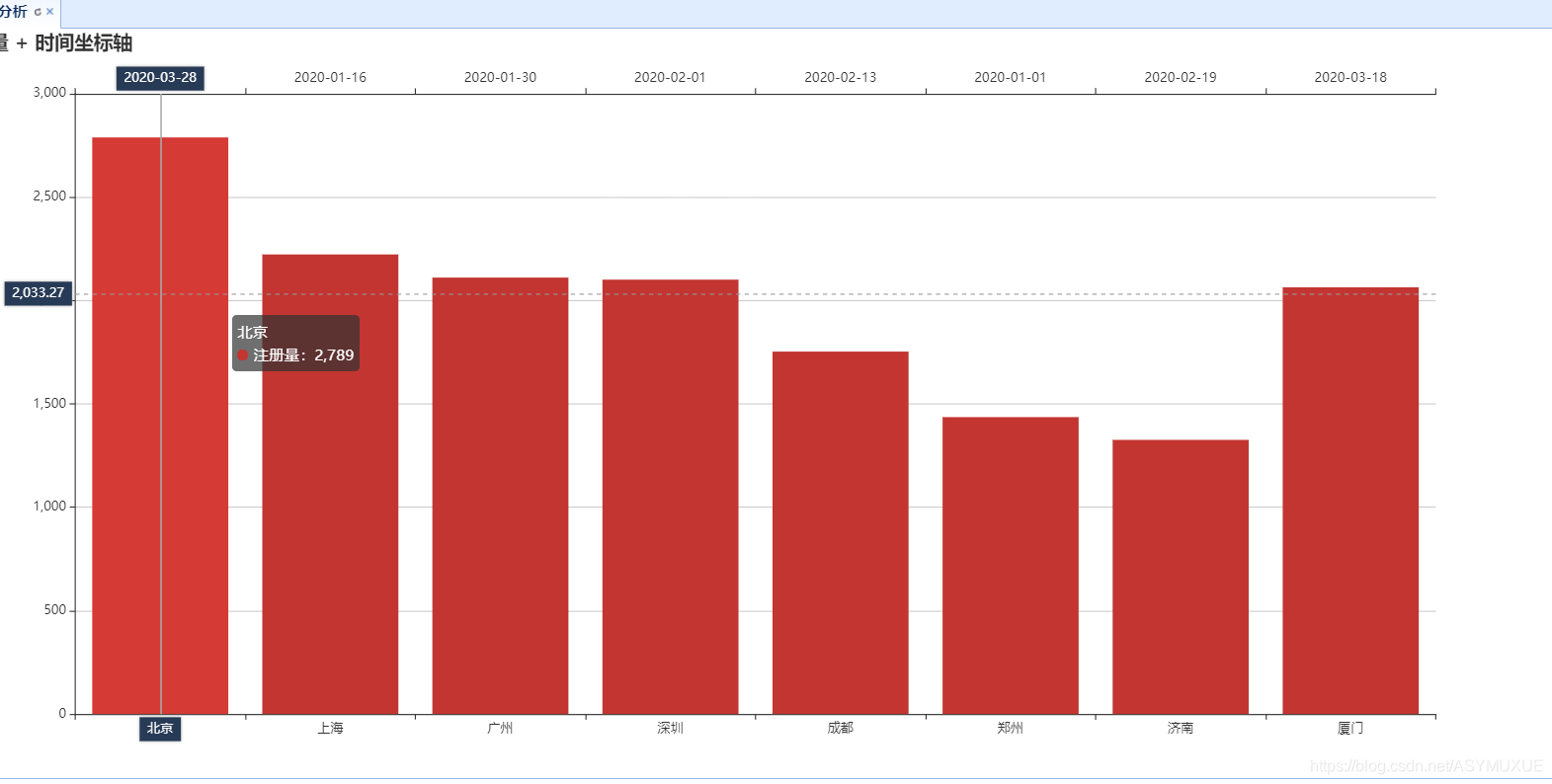Click the 郑州 x-axis label

point(1010,728)
